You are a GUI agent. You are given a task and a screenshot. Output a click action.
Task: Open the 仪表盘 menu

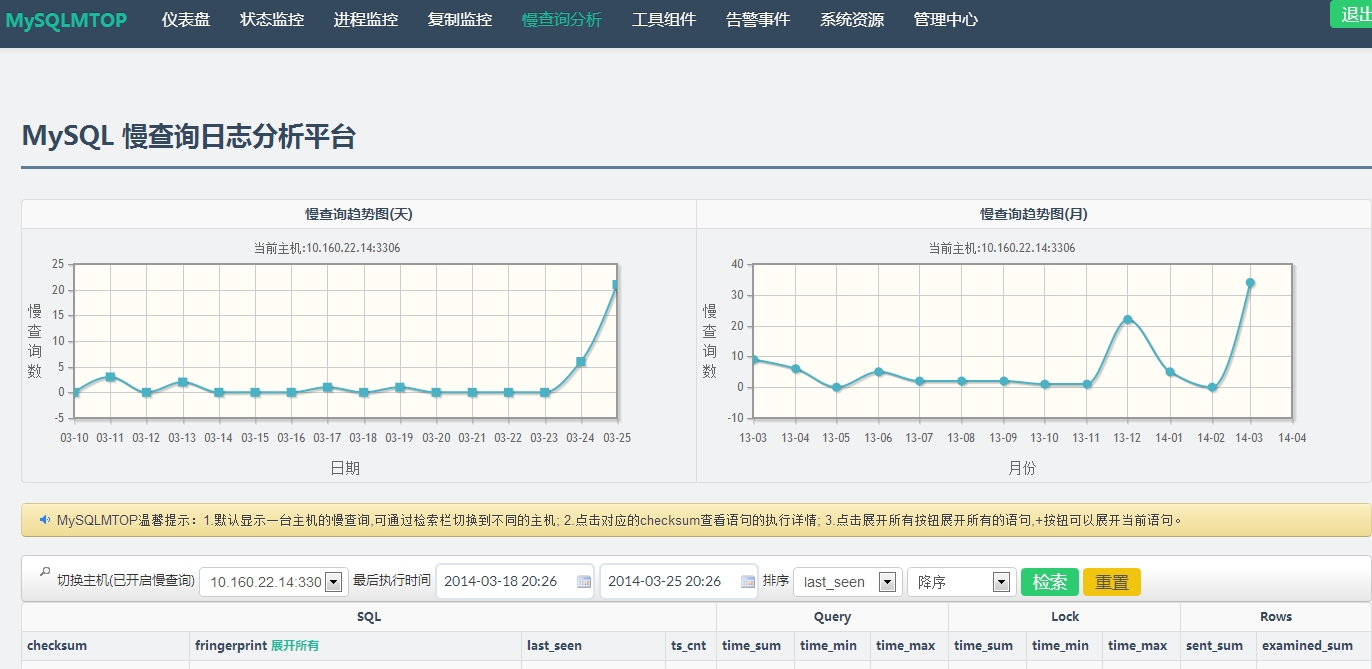(x=186, y=19)
